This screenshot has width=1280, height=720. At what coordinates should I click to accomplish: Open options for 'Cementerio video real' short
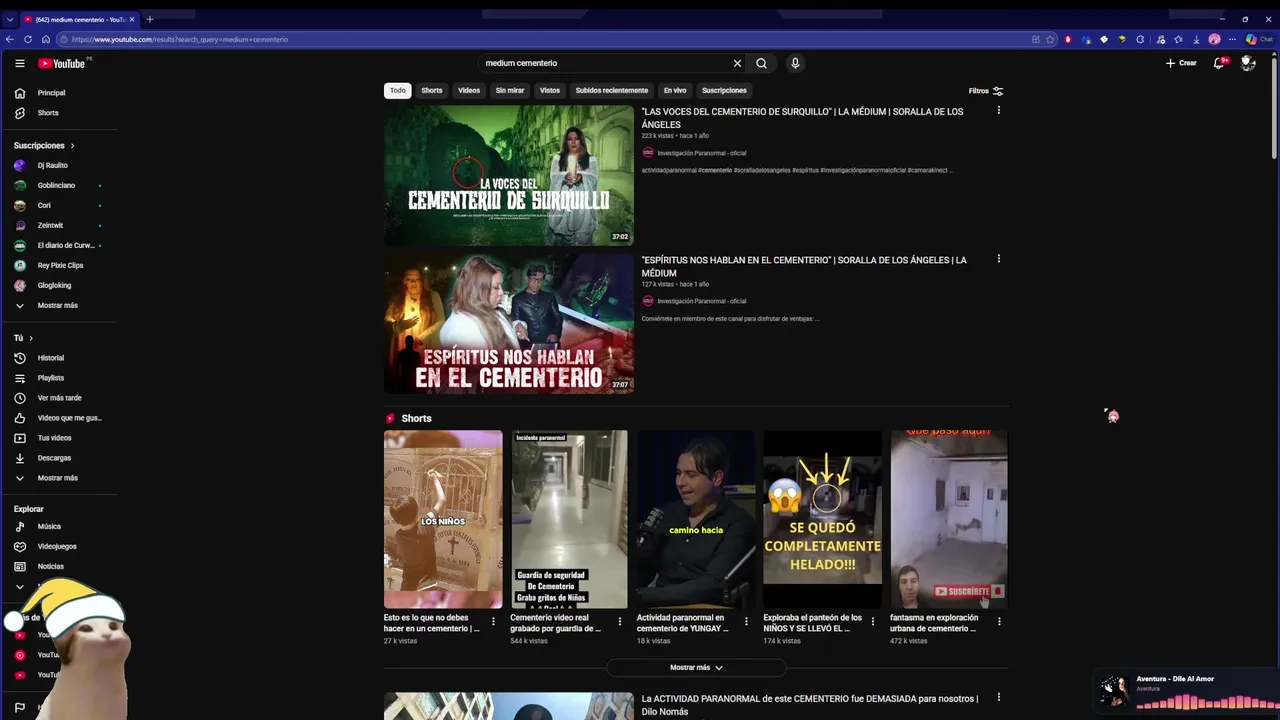coord(619,622)
